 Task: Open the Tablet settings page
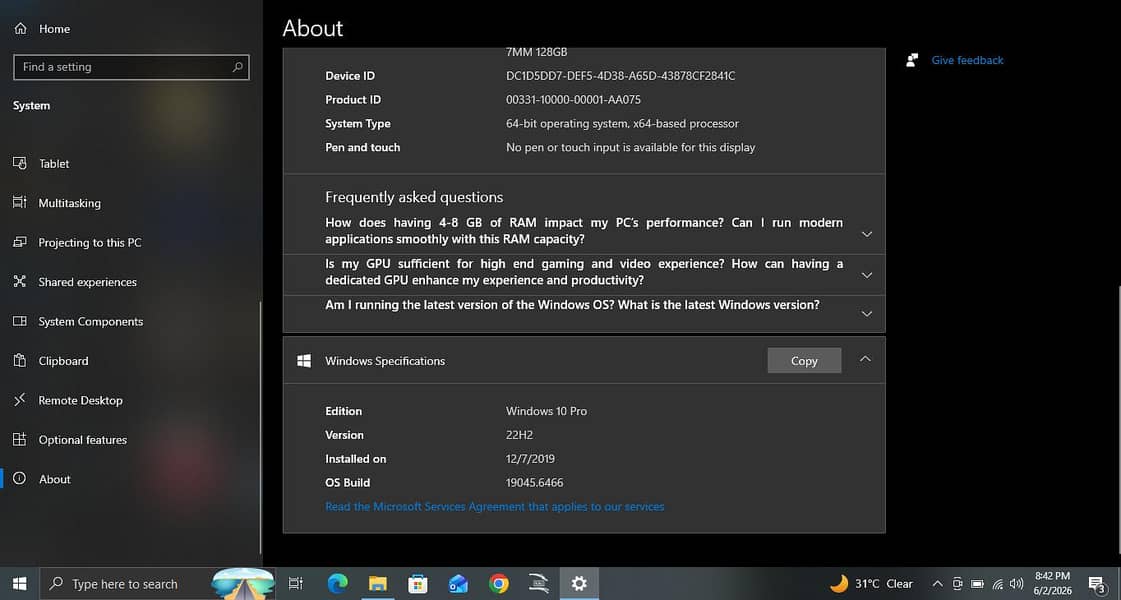click(x=54, y=164)
